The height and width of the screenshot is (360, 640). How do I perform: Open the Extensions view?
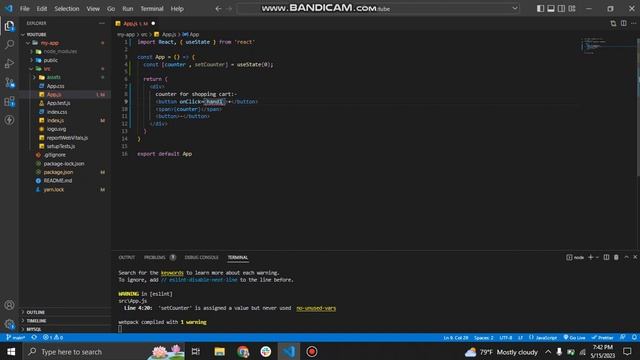[x=9, y=101]
